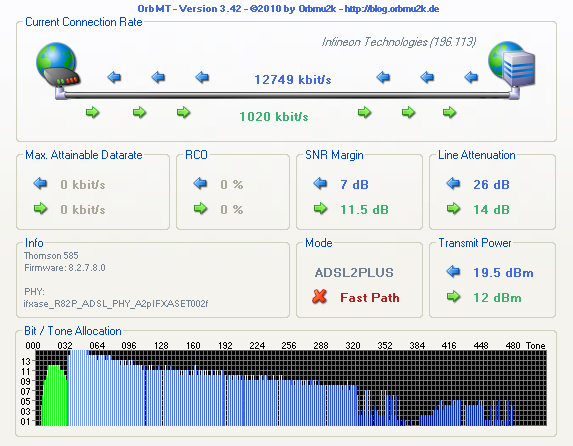Click the PHY version string in Info

point(115,304)
